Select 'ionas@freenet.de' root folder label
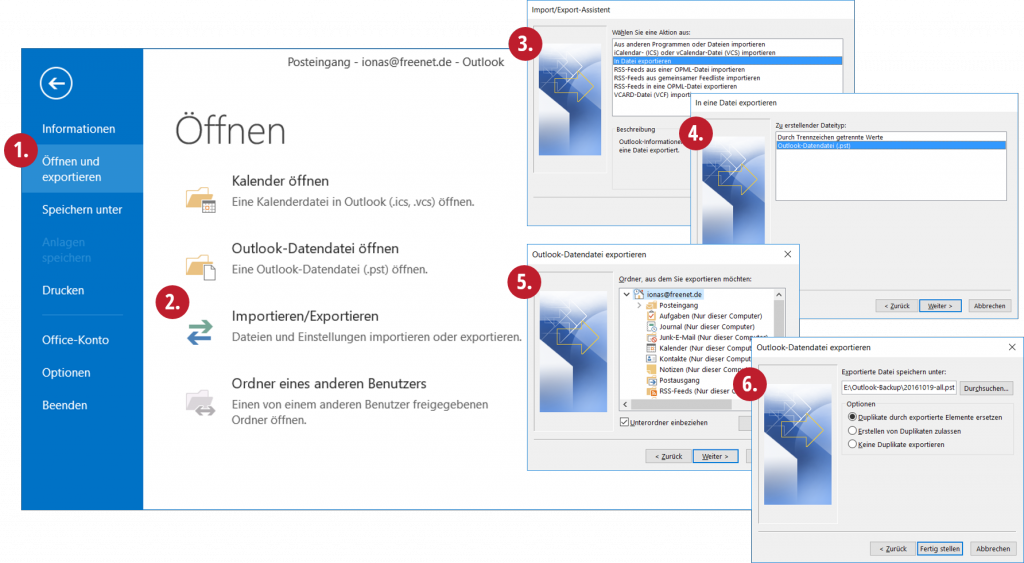 pyautogui.click(x=675, y=295)
